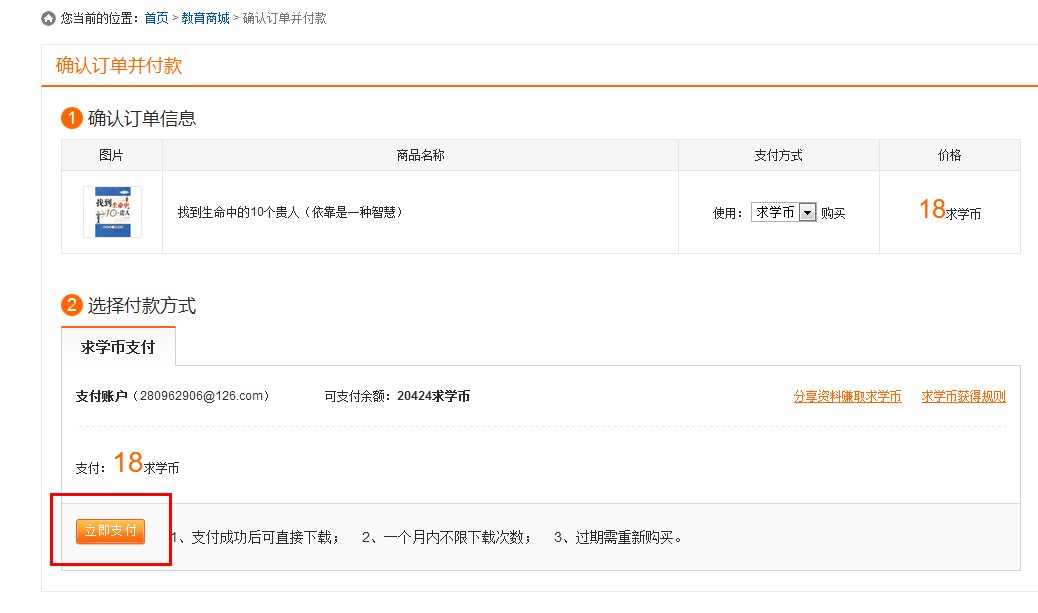Click the home navigation icon in breadcrumb
This screenshot has width=1038, height=613.
(x=47, y=17)
